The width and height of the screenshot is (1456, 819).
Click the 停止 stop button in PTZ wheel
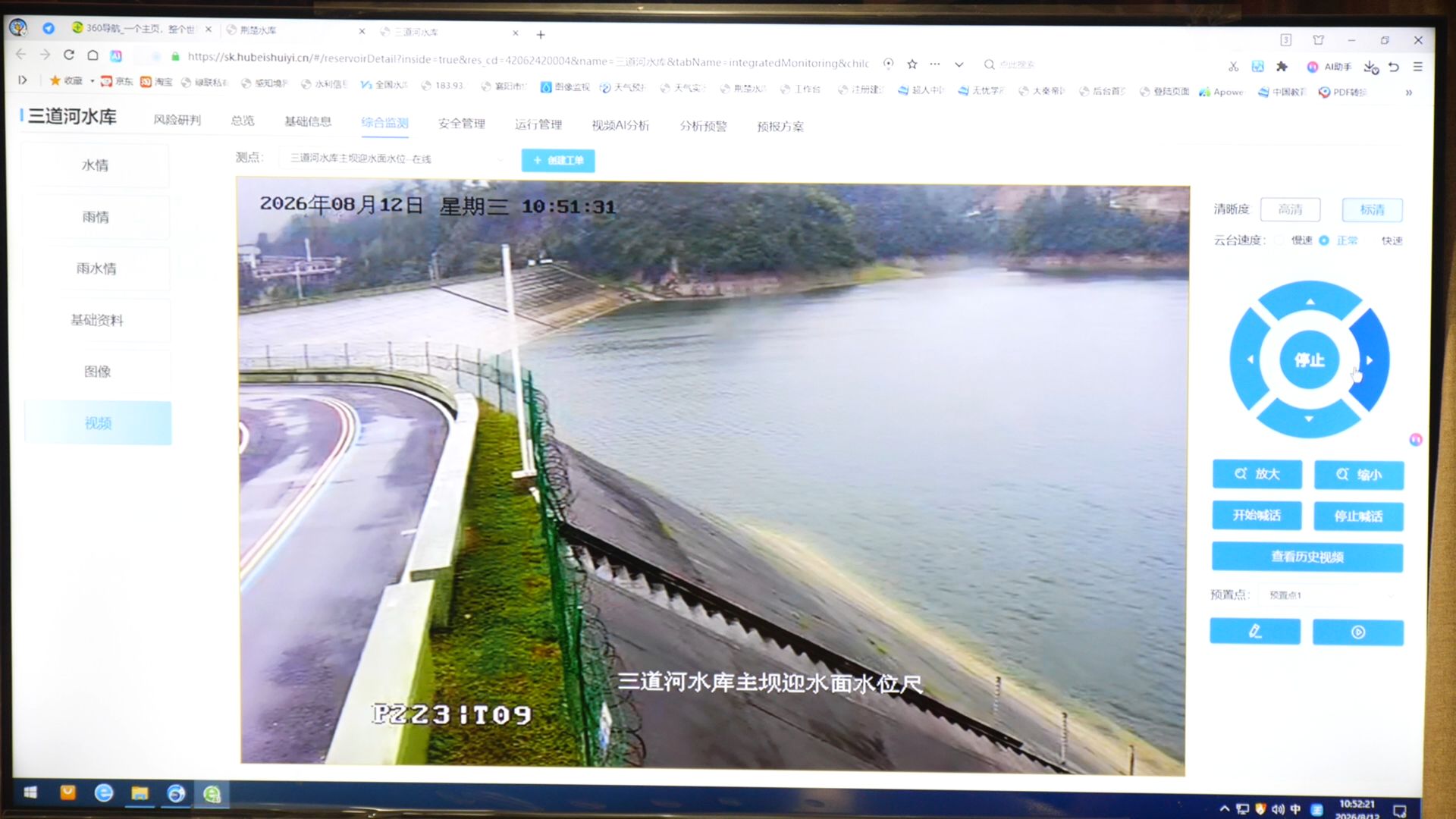(1310, 359)
